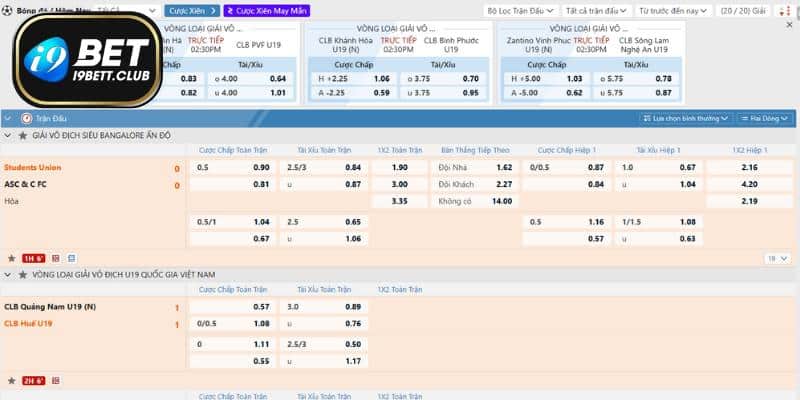Viewport: 800px width, 400px height.
Task: Favorite the Bangalore super league star
Action: click(x=22, y=136)
